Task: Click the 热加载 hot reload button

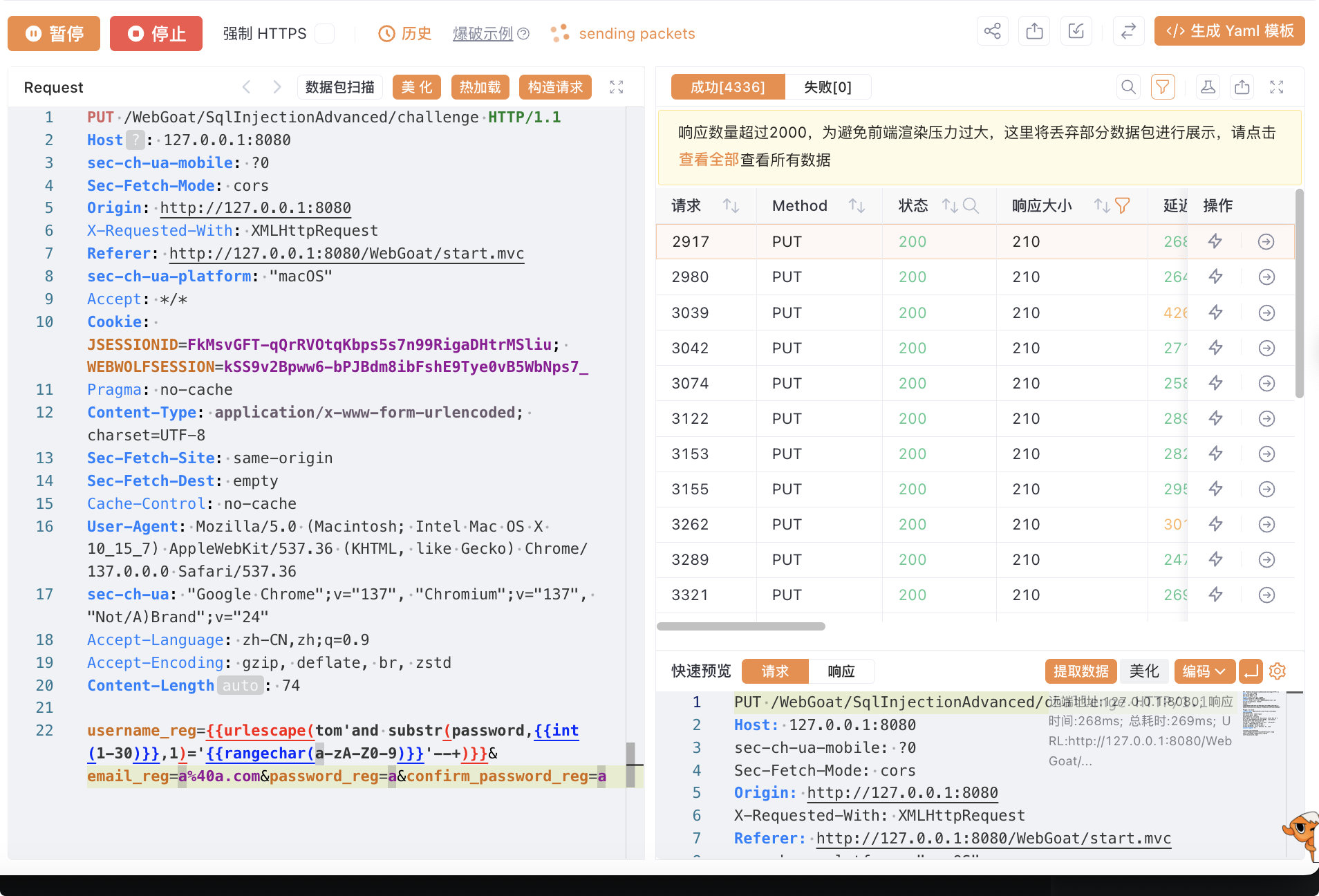Action: [x=480, y=87]
